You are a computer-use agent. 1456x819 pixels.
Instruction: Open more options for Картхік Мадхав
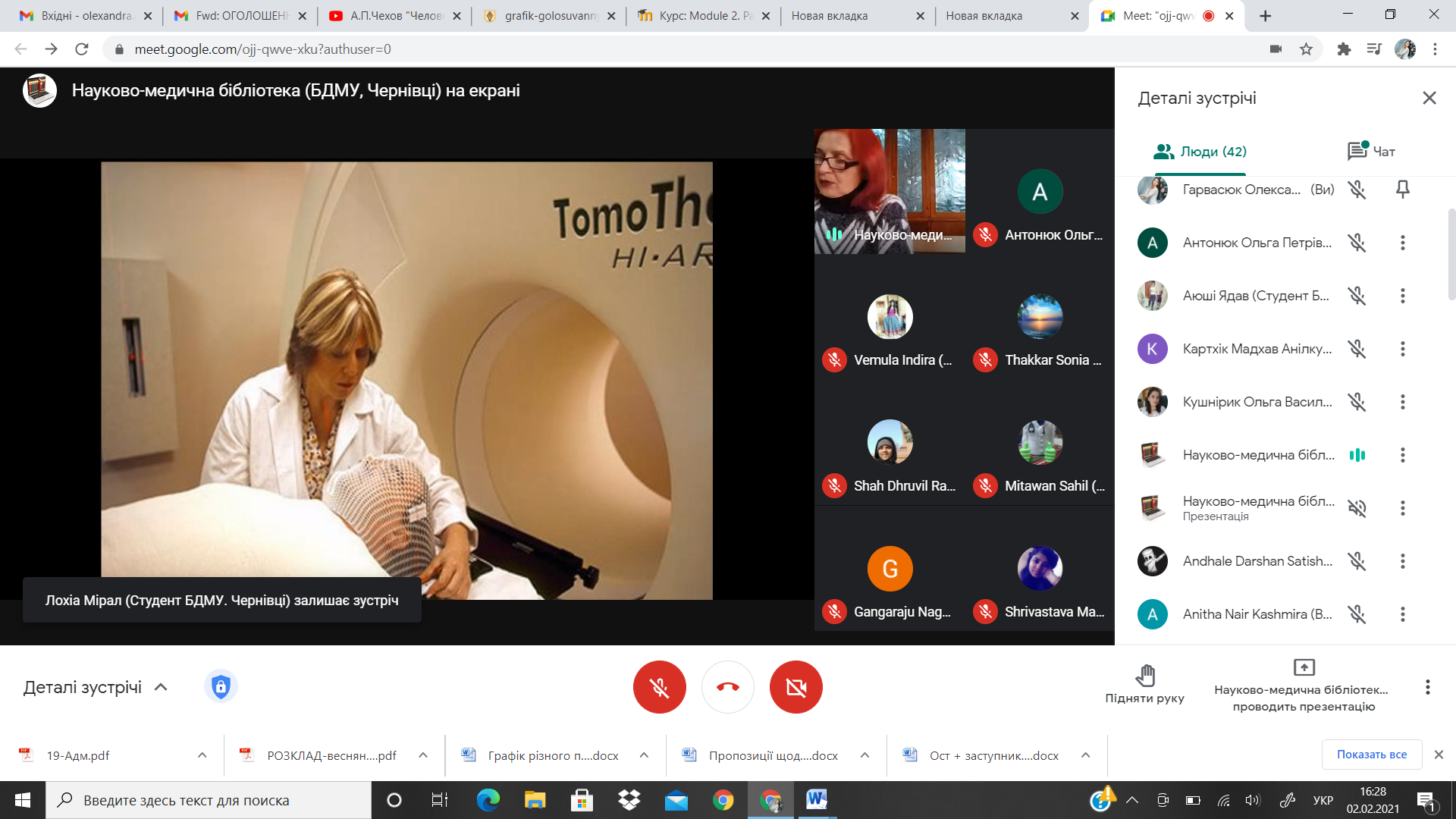1402,349
